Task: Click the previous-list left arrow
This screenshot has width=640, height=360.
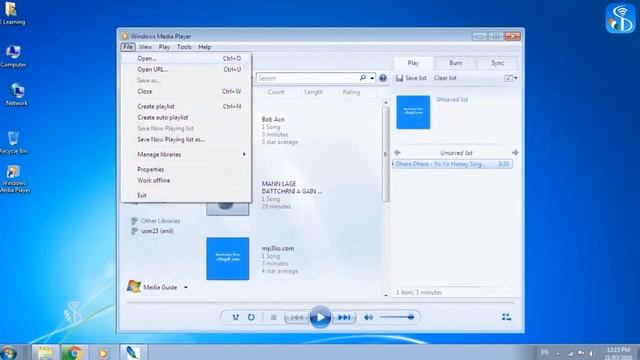Action: [397, 153]
